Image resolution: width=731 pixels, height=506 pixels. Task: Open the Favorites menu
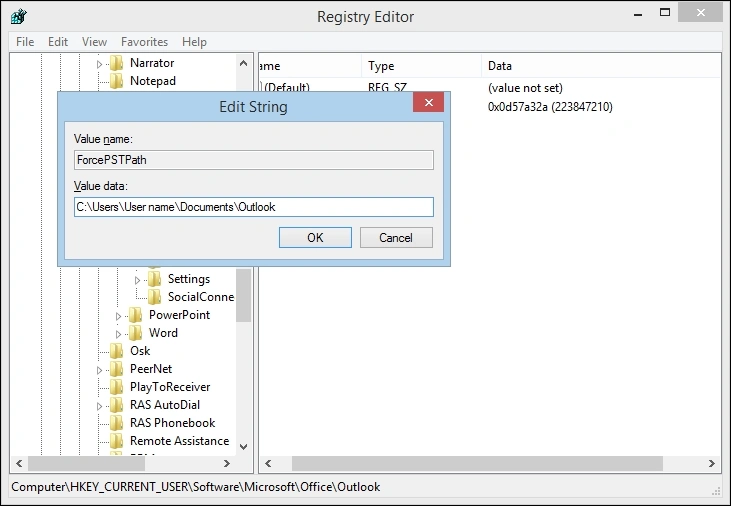coord(145,42)
